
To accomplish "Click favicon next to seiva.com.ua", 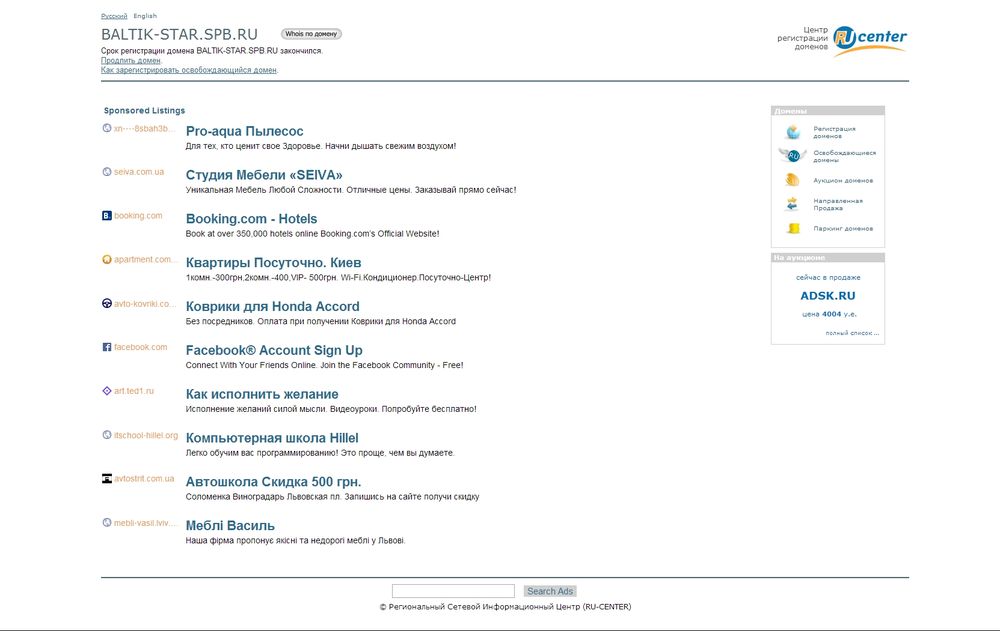I will [107, 172].
